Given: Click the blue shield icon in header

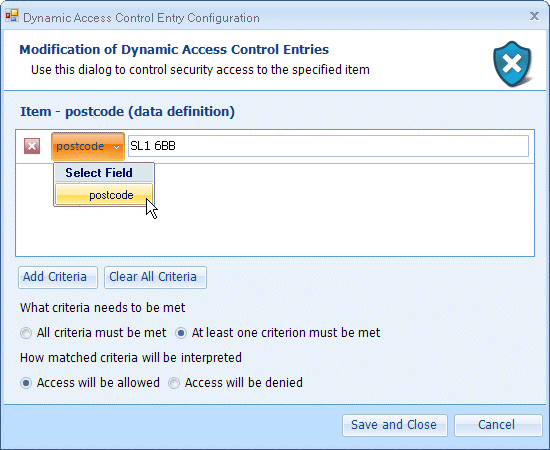Looking at the screenshot, I should coord(512,63).
